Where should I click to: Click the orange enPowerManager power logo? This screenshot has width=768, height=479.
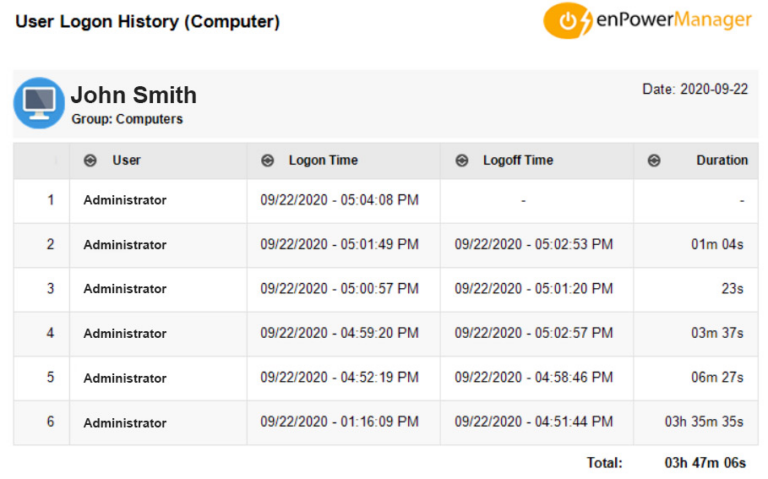pos(568,21)
